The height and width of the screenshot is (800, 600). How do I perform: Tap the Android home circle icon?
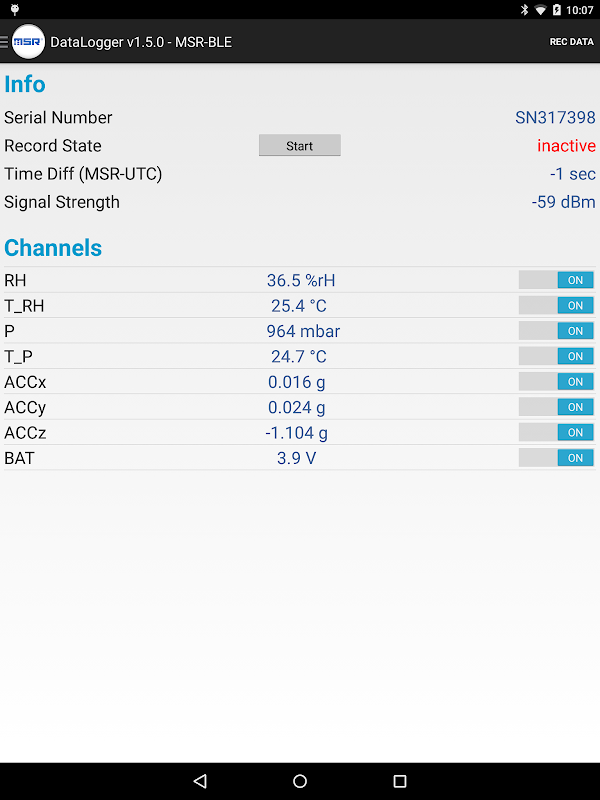pos(300,781)
